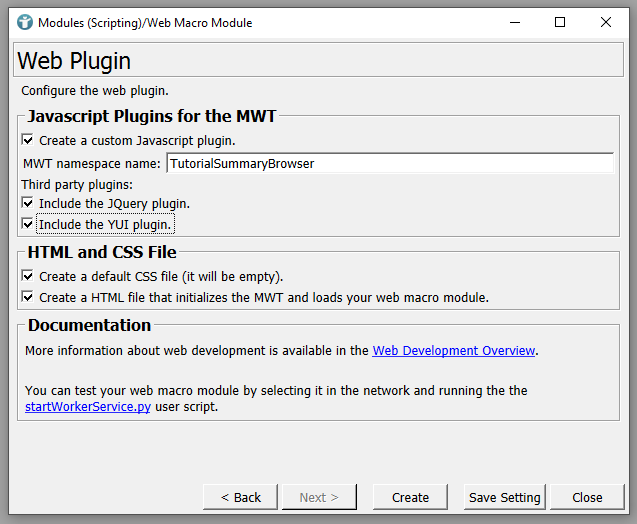
Task: Uncheck Create a custom Javascript plugin
Action: coord(28,141)
